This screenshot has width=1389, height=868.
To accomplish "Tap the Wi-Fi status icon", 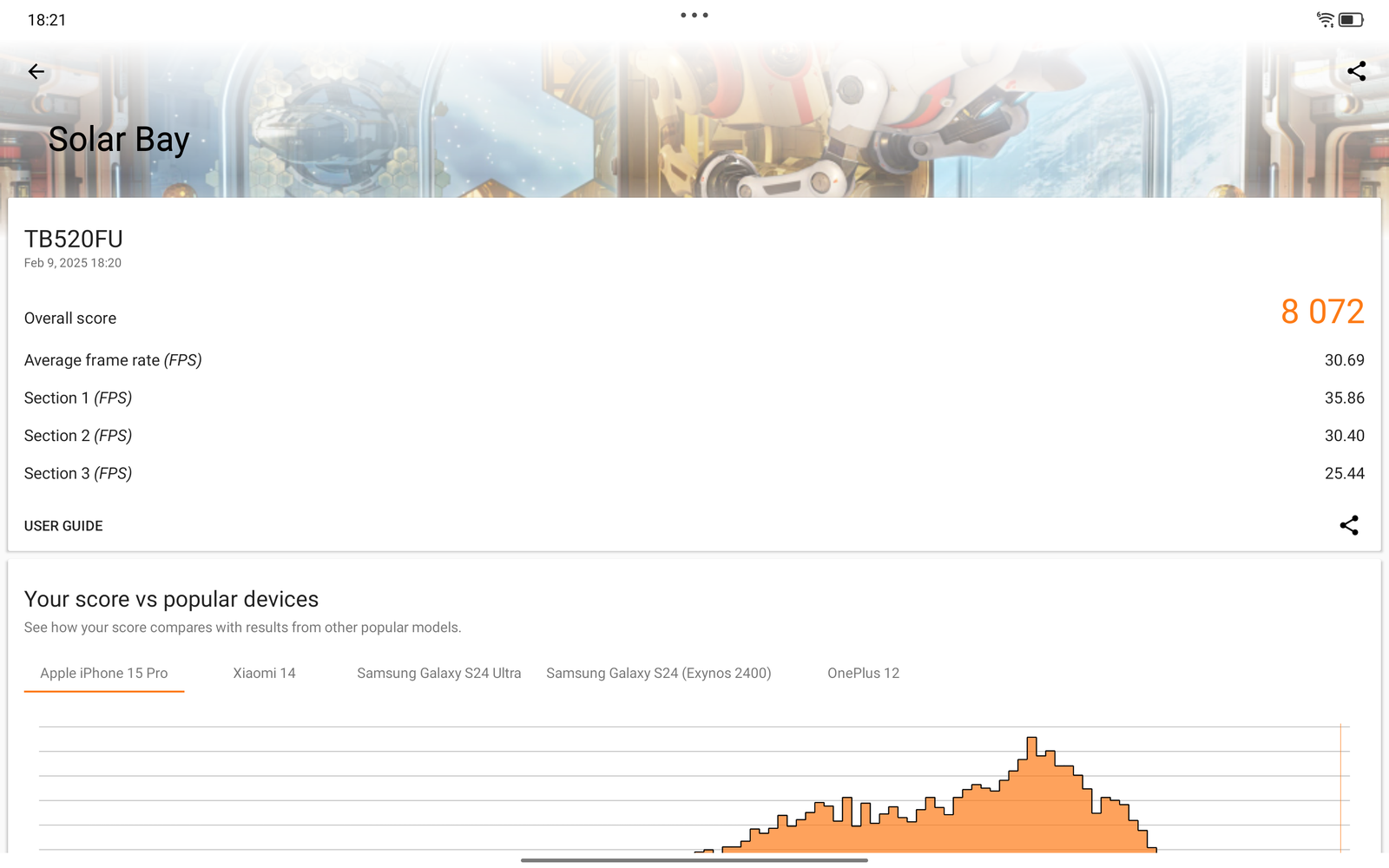I will [1325, 19].
